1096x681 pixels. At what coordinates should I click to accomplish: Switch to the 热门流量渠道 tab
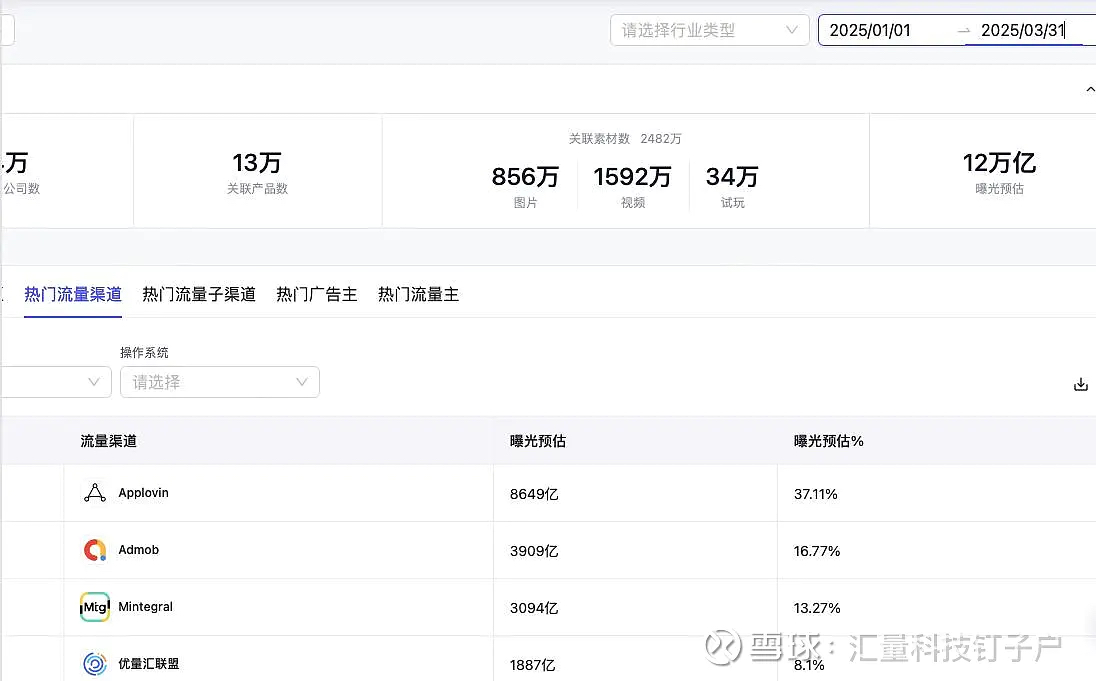click(x=73, y=294)
